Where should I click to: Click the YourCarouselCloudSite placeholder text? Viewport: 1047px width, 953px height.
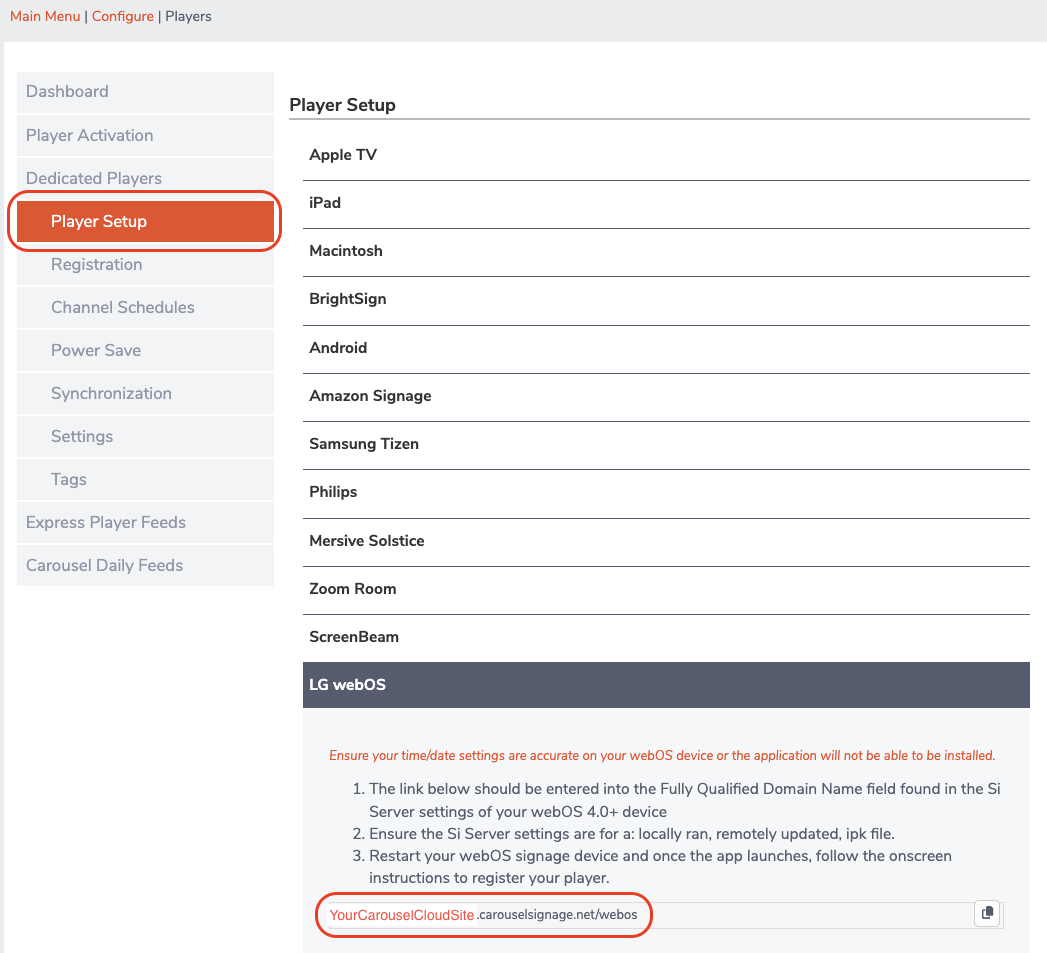pyautogui.click(x=401, y=915)
